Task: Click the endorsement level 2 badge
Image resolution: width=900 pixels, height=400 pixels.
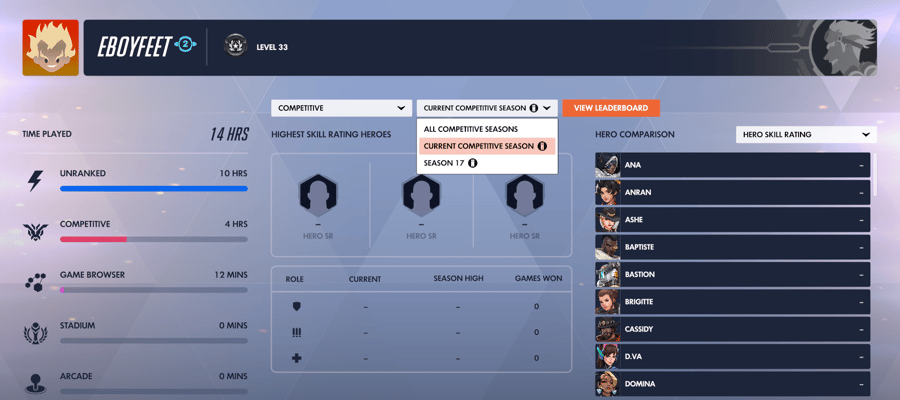Action: (187, 45)
